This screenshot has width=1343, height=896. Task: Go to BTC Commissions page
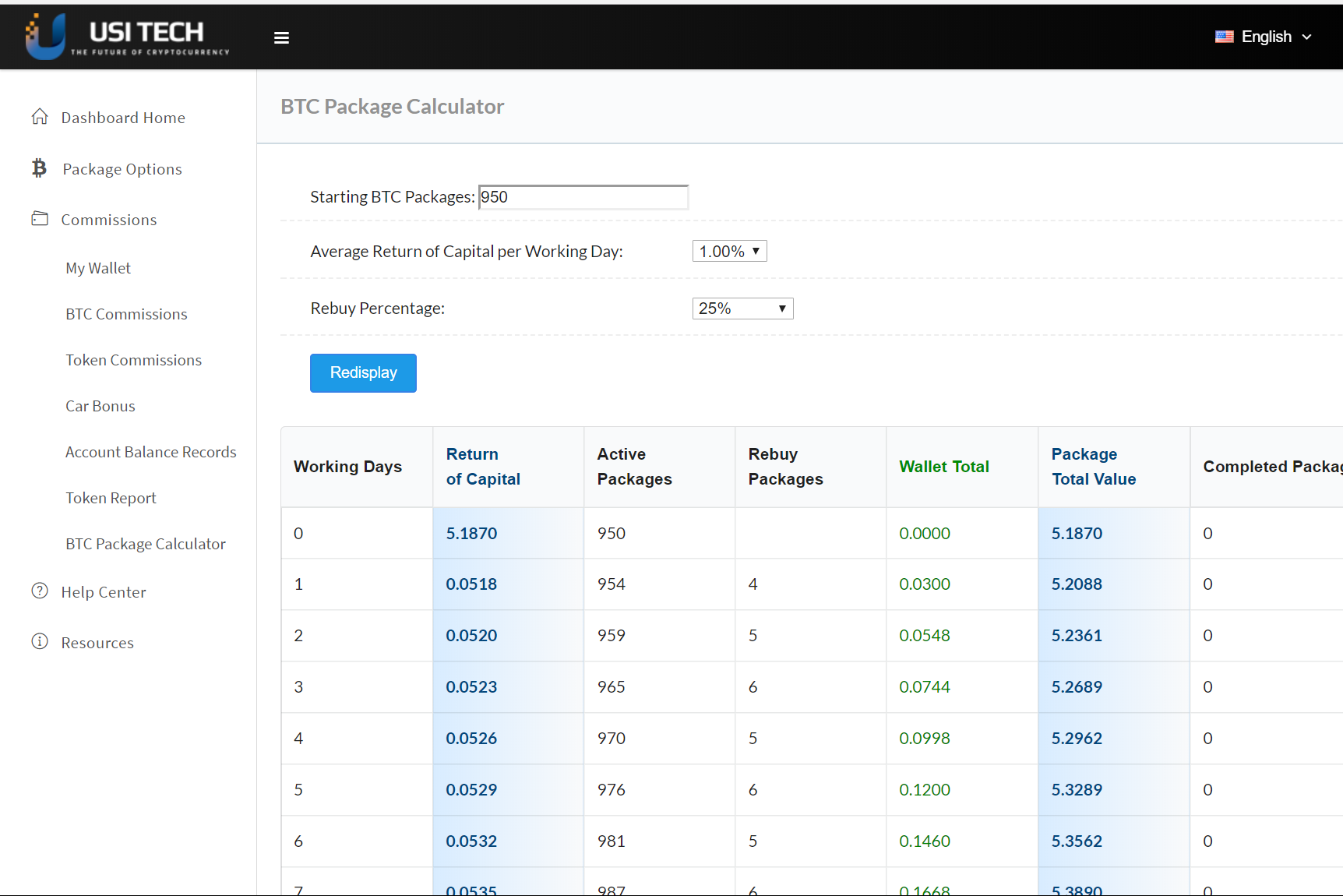126,314
